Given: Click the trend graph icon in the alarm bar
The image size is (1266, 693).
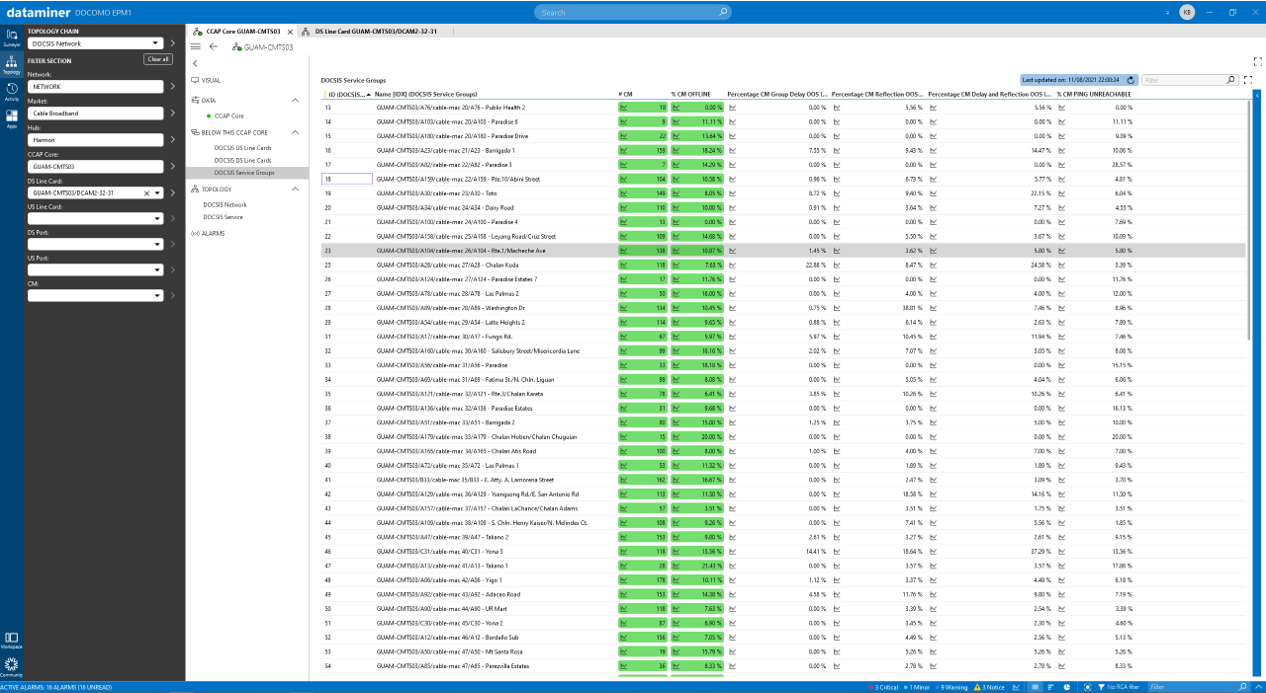Looking at the screenshot, I should (1017, 687).
